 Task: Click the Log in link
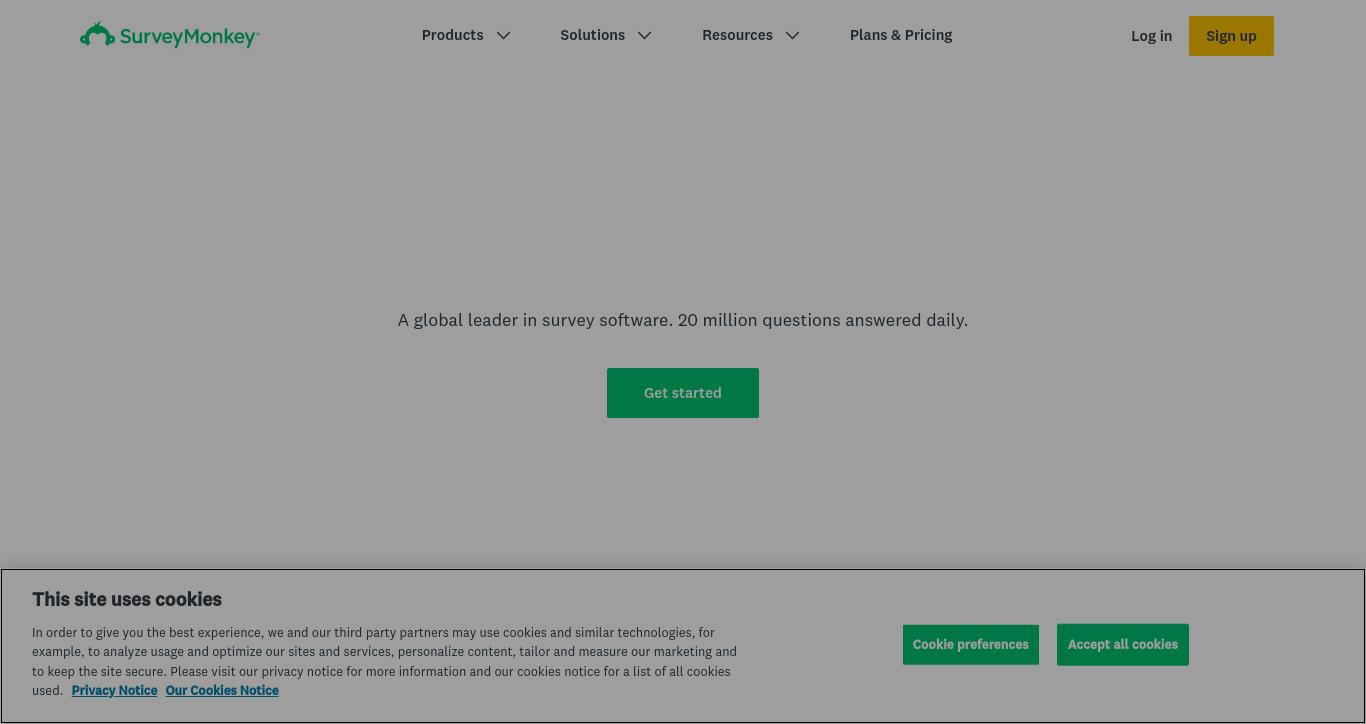(x=1151, y=36)
